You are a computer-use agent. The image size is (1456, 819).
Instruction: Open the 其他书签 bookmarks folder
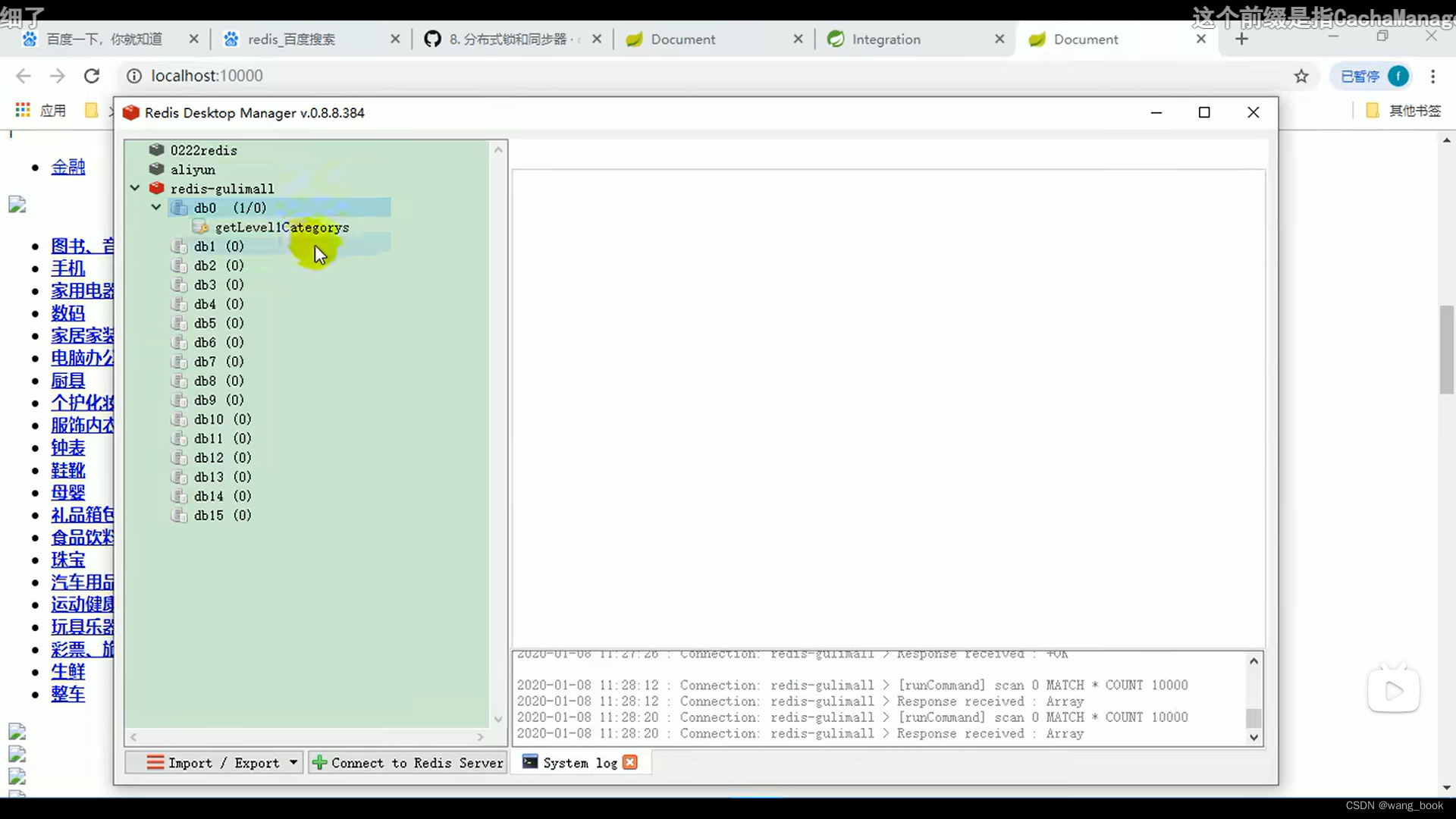pyautogui.click(x=1404, y=111)
